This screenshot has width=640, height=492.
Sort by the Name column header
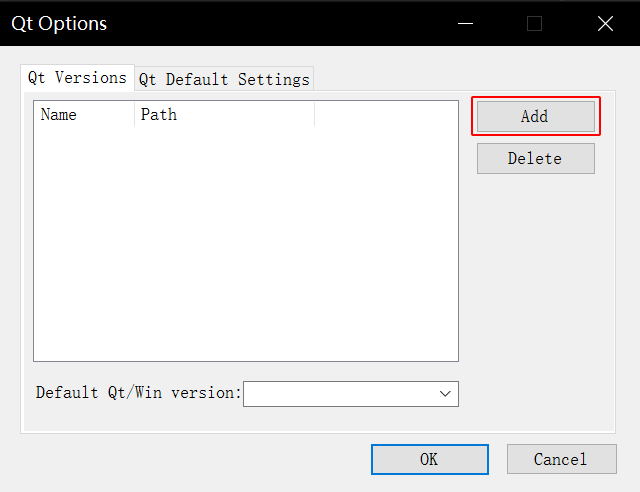84,114
